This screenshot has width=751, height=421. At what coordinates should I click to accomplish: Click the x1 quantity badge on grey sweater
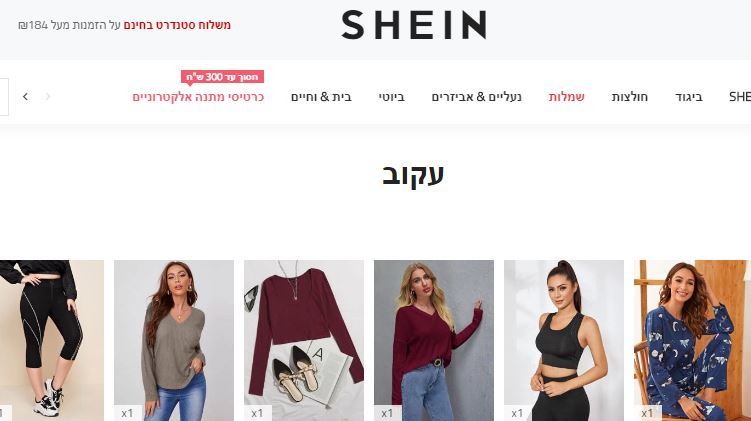(127, 413)
